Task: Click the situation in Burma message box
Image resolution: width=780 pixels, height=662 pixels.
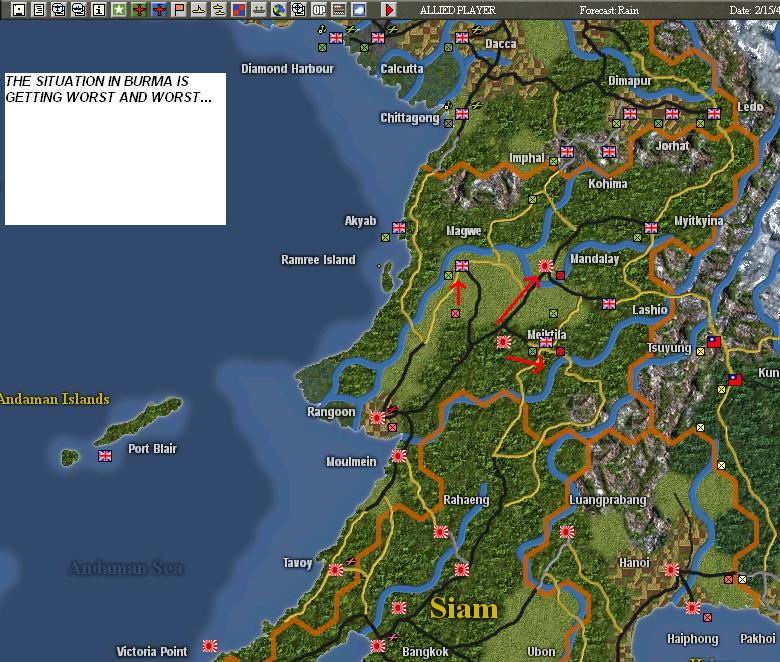Action: click(115, 149)
